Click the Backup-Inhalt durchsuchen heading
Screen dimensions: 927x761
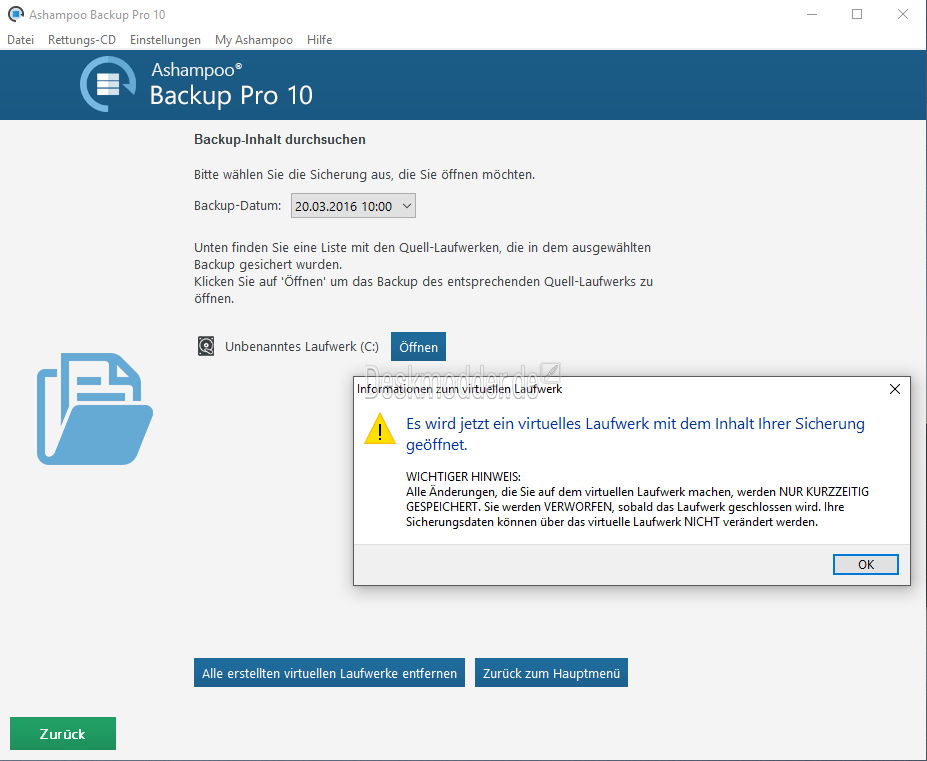pyautogui.click(x=280, y=140)
